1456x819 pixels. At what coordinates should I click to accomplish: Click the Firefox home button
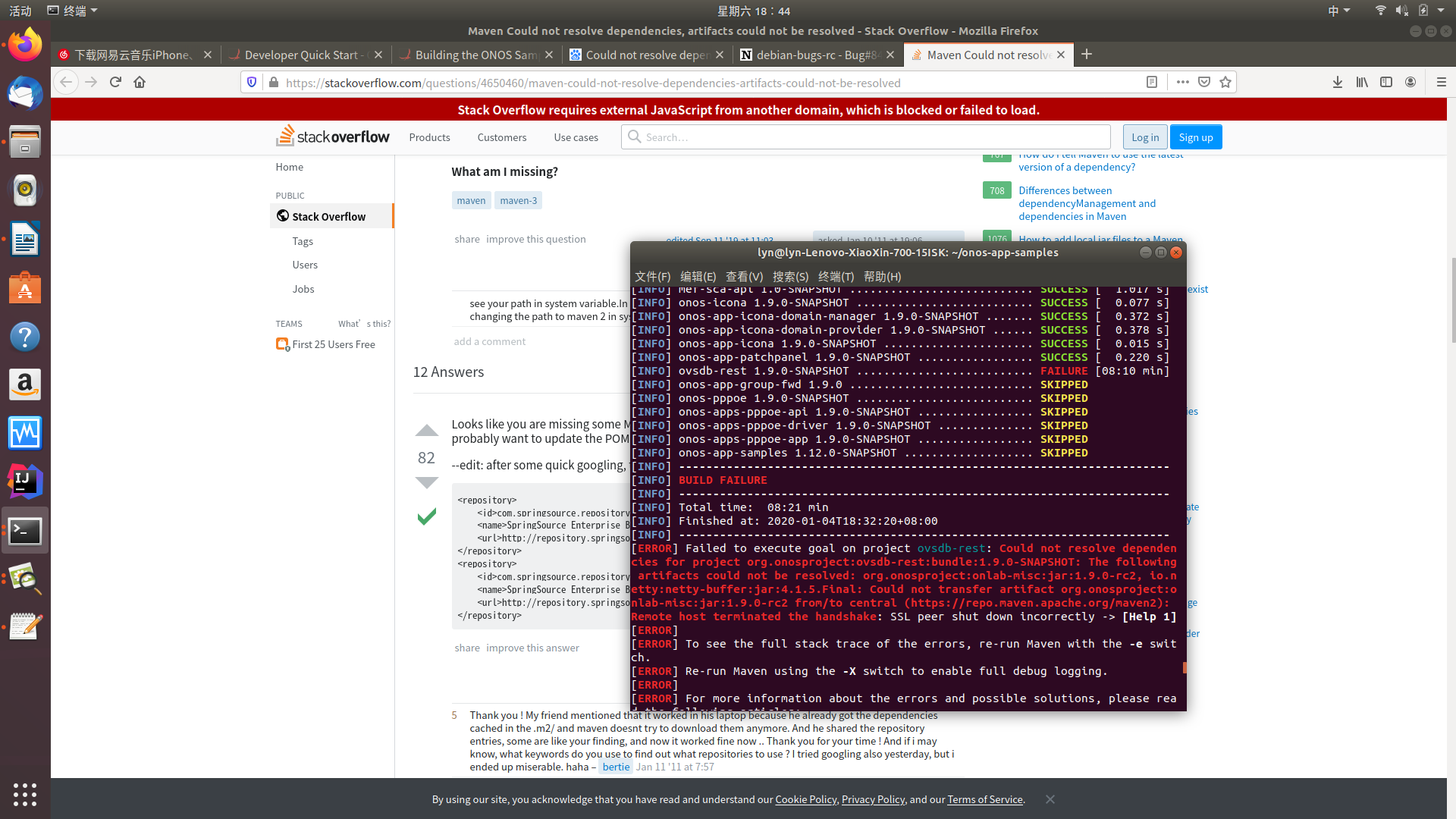point(140,82)
